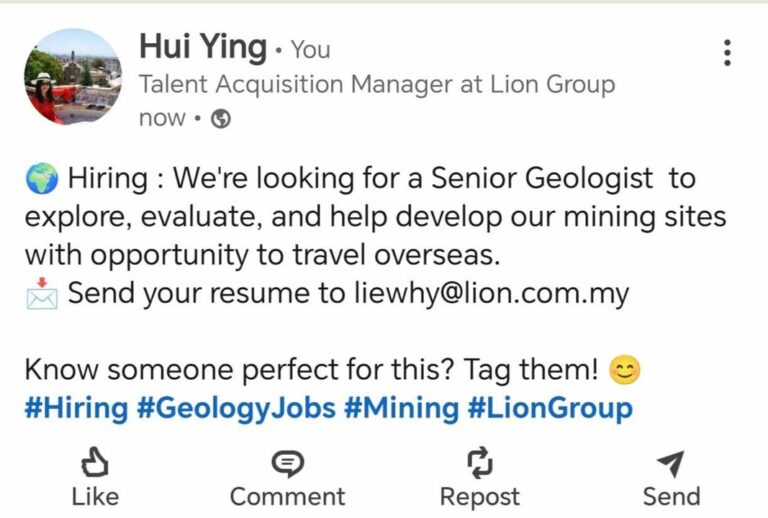768x518 pixels.
Task: Click the envelope emoji before Send your resume
Action: click(x=42, y=293)
